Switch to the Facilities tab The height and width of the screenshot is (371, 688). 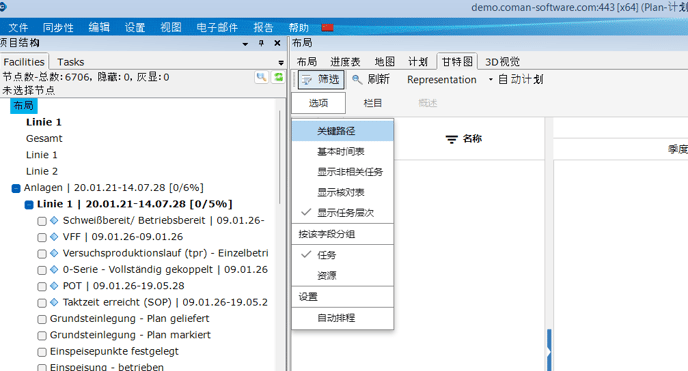pyautogui.click(x=24, y=62)
